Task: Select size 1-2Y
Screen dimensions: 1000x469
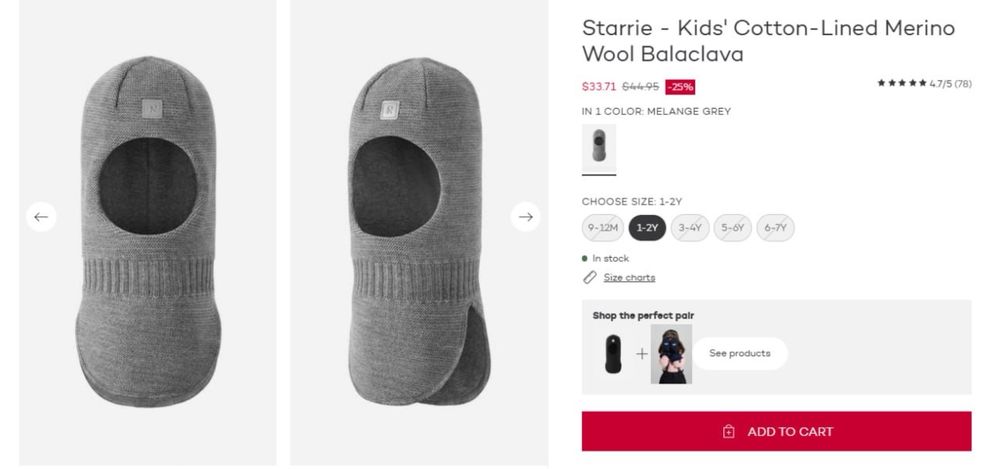Action: click(x=647, y=228)
